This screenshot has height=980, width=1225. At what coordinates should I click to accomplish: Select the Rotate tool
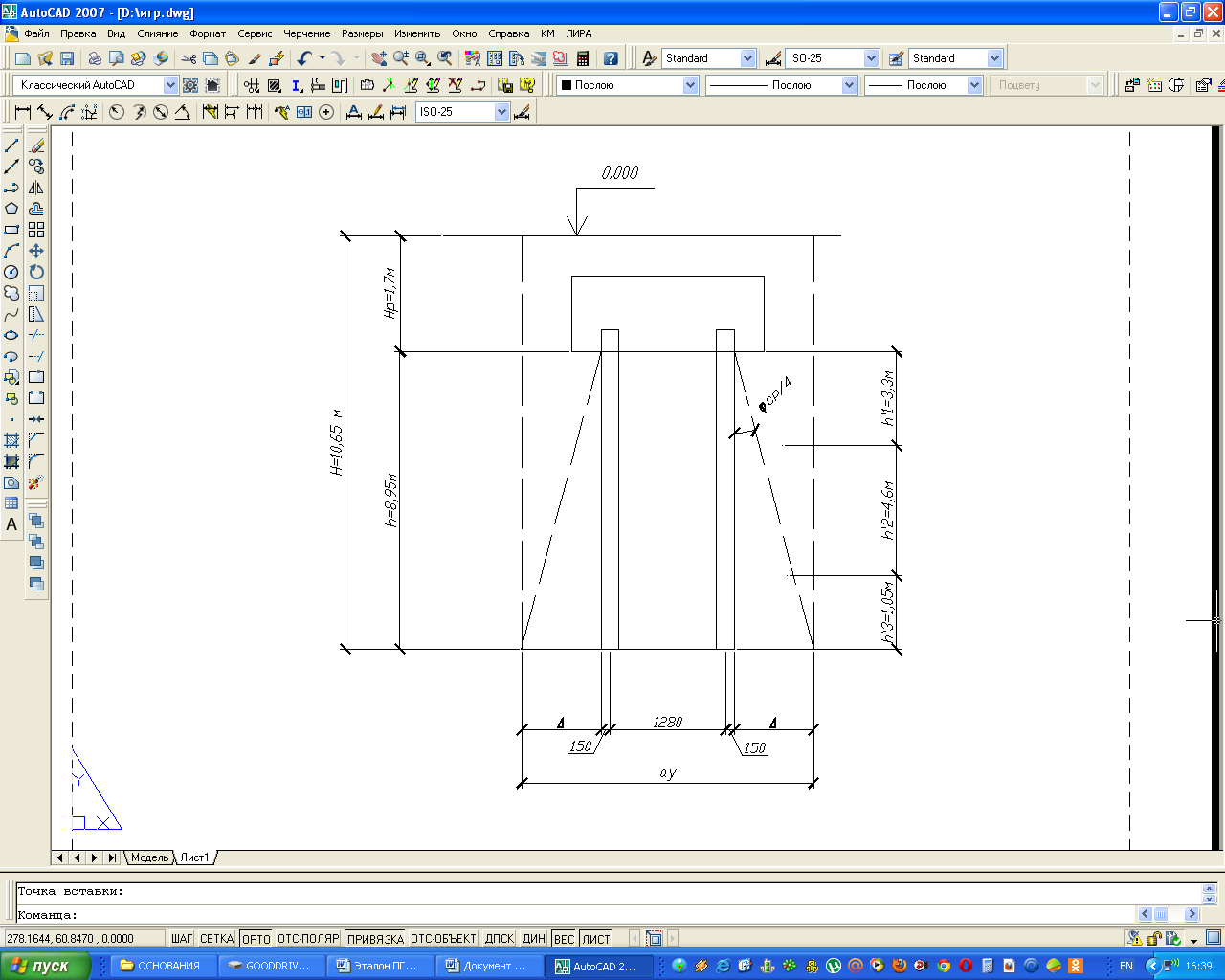(36, 272)
